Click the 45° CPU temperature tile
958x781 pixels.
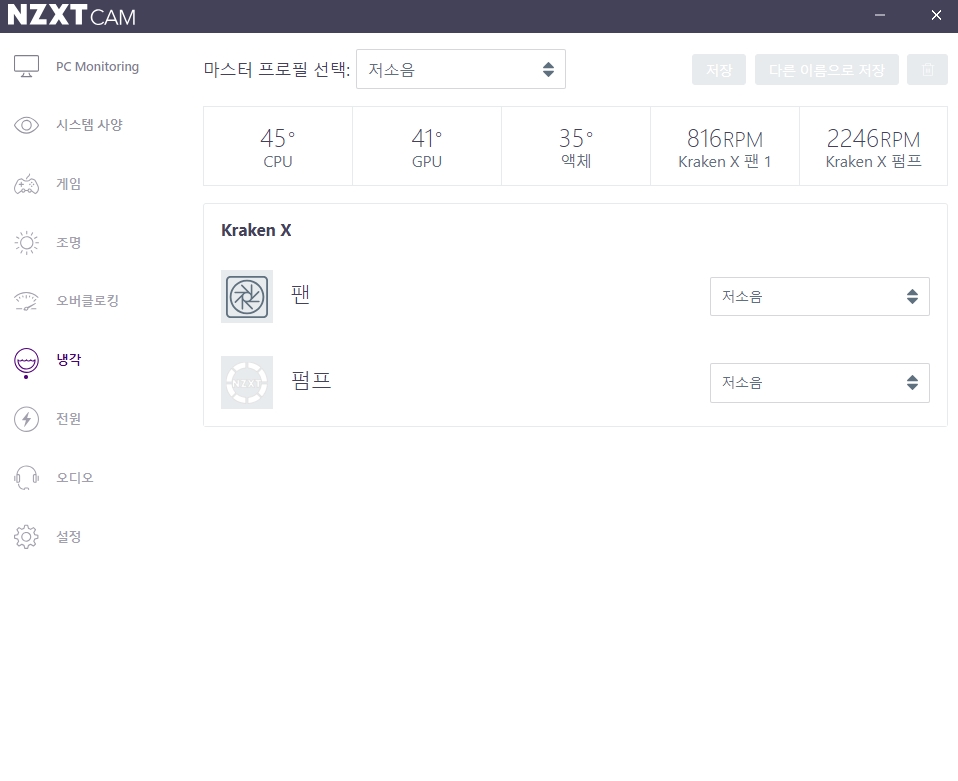click(278, 146)
